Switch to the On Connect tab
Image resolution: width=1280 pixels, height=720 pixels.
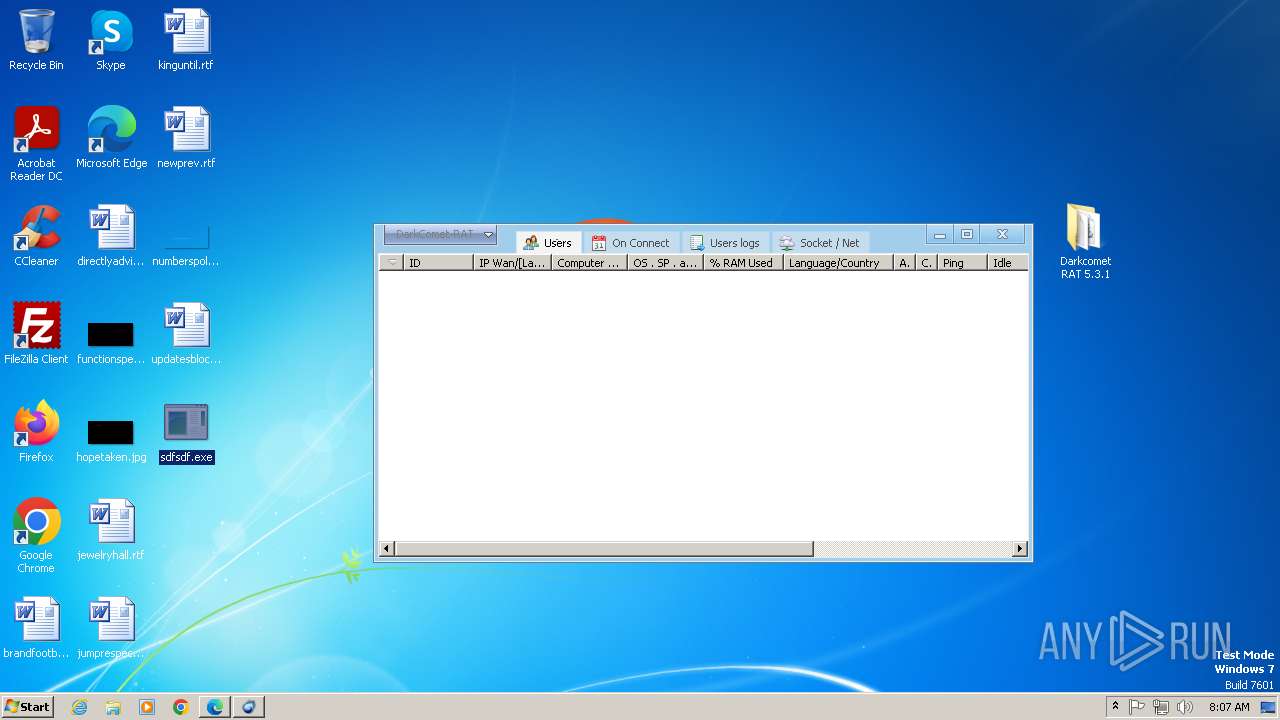631,243
